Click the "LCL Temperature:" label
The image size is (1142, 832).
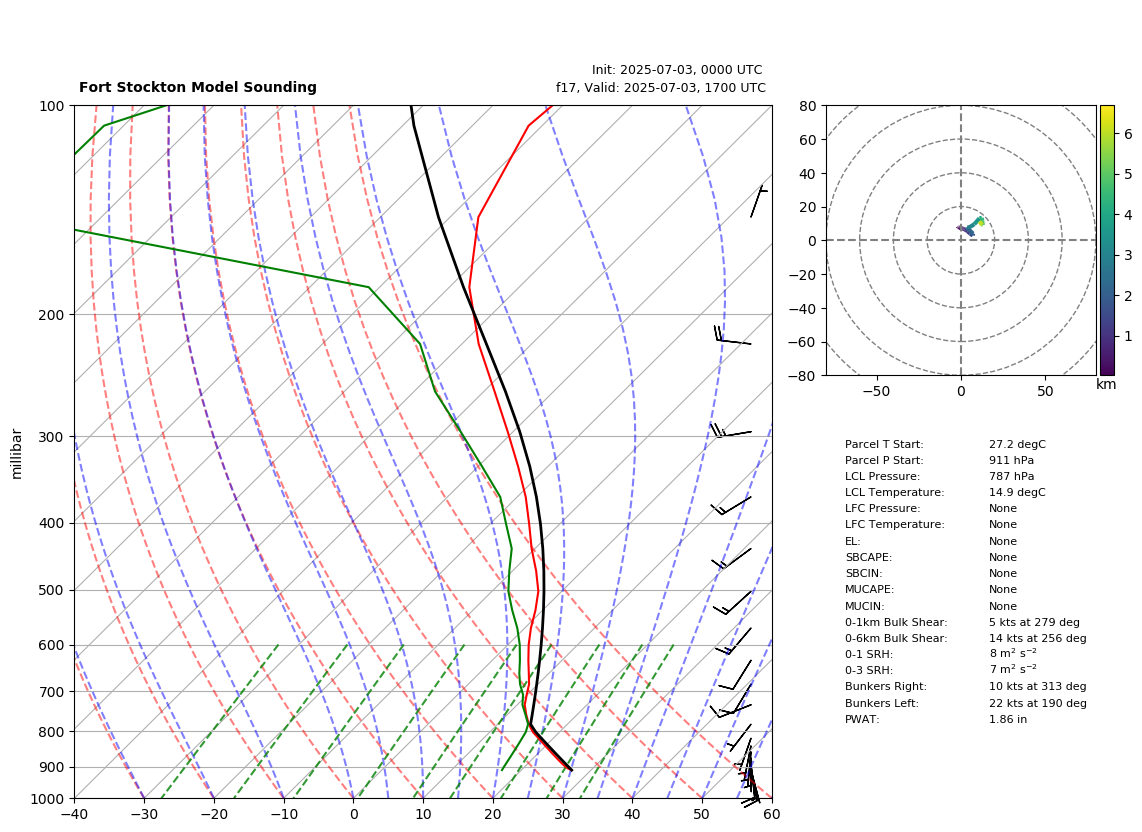[x=894, y=492]
